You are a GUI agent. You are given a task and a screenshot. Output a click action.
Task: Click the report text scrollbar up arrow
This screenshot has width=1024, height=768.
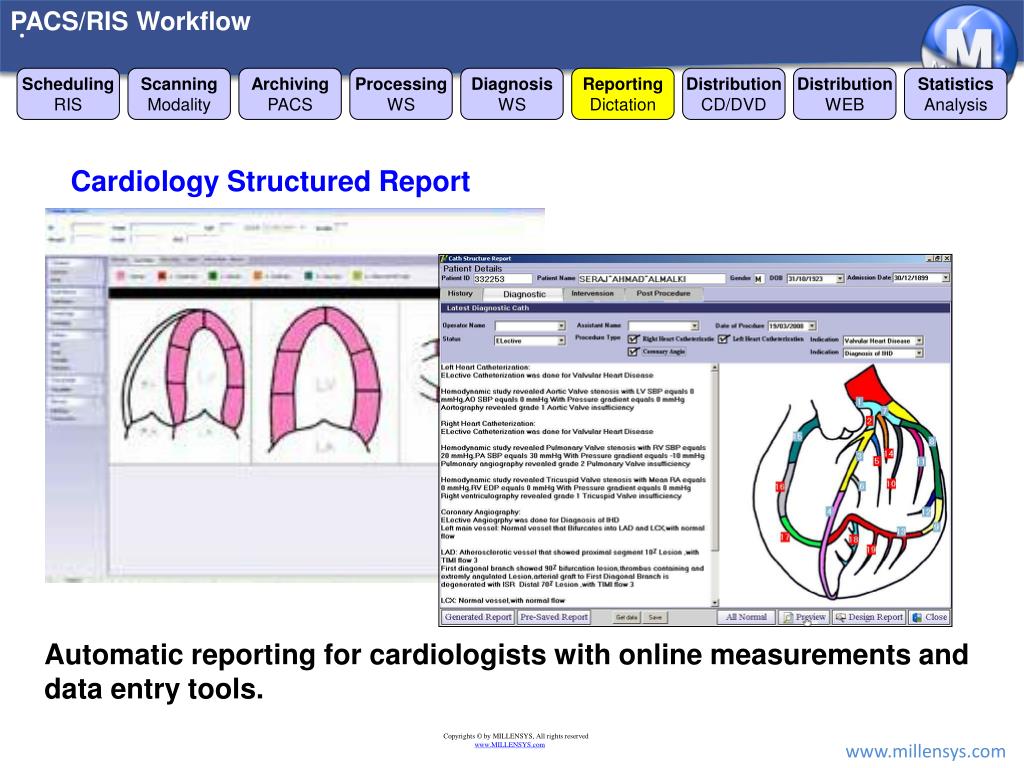pos(714,368)
